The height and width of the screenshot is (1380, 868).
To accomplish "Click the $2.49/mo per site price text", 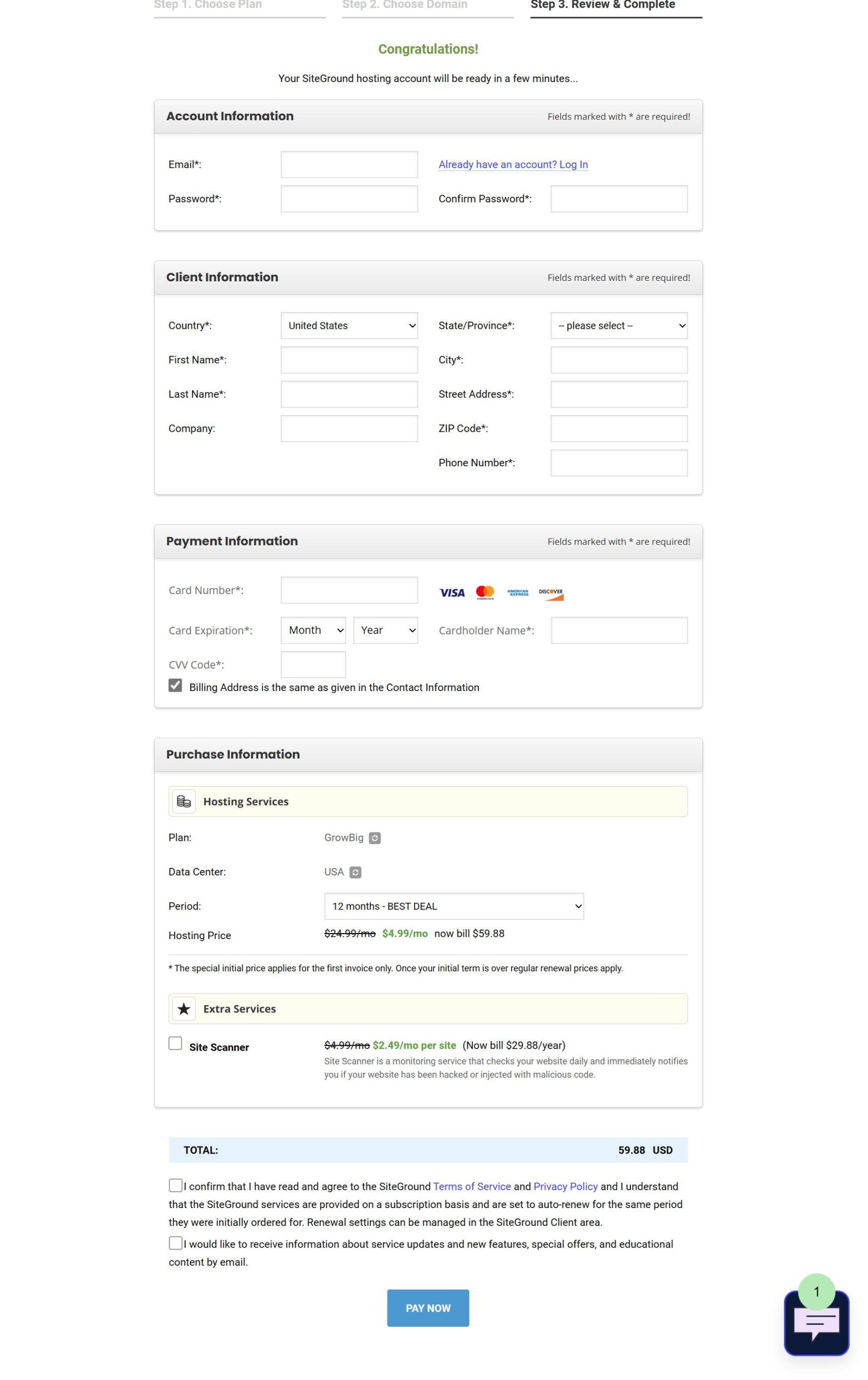I will 415,1045.
